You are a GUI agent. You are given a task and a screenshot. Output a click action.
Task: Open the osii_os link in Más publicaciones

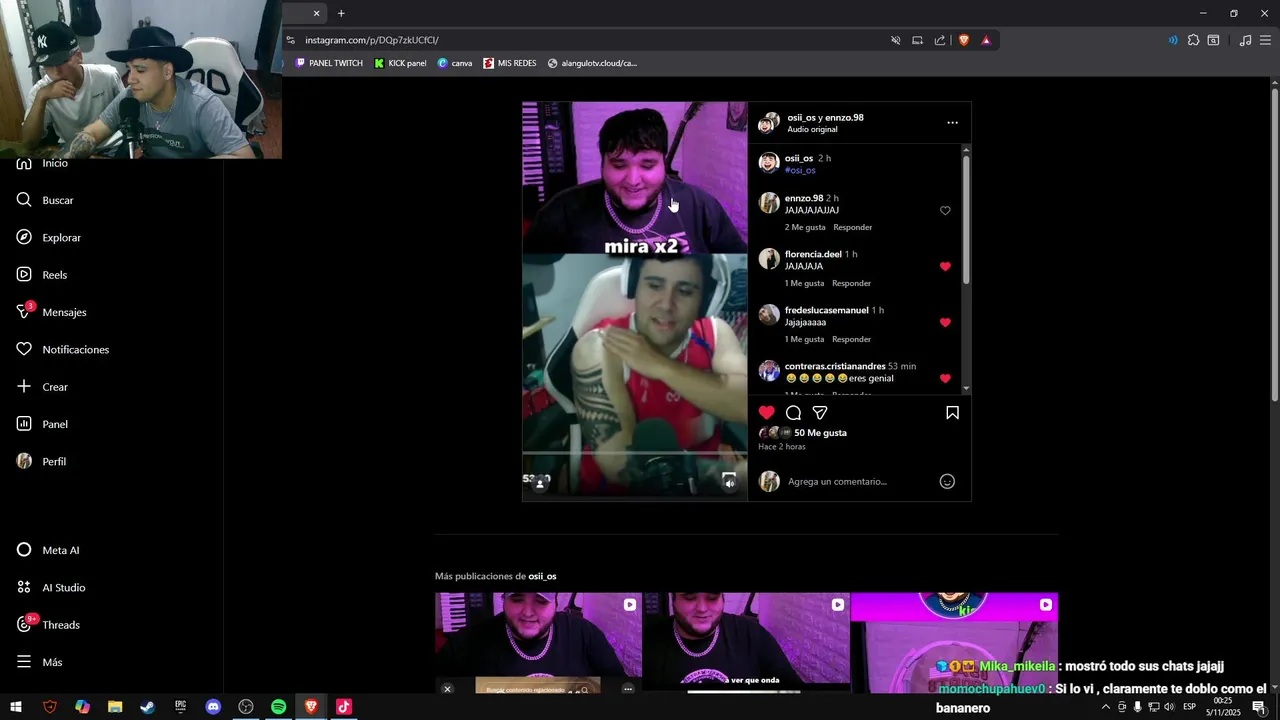pos(542,576)
